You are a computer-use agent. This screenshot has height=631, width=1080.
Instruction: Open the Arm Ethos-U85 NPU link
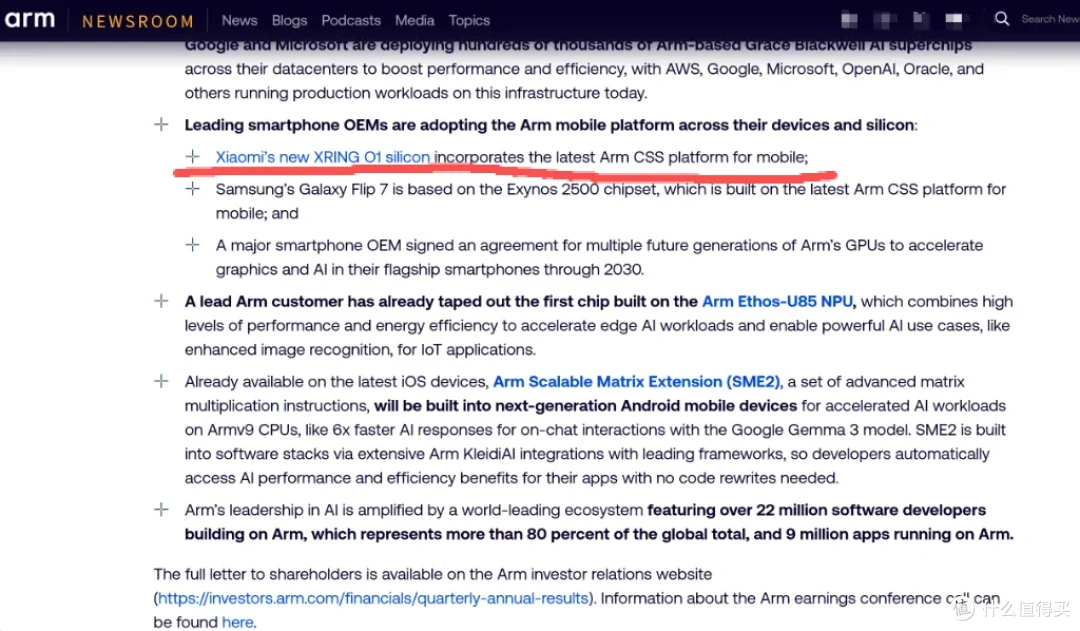pyautogui.click(x=777, y=302)
